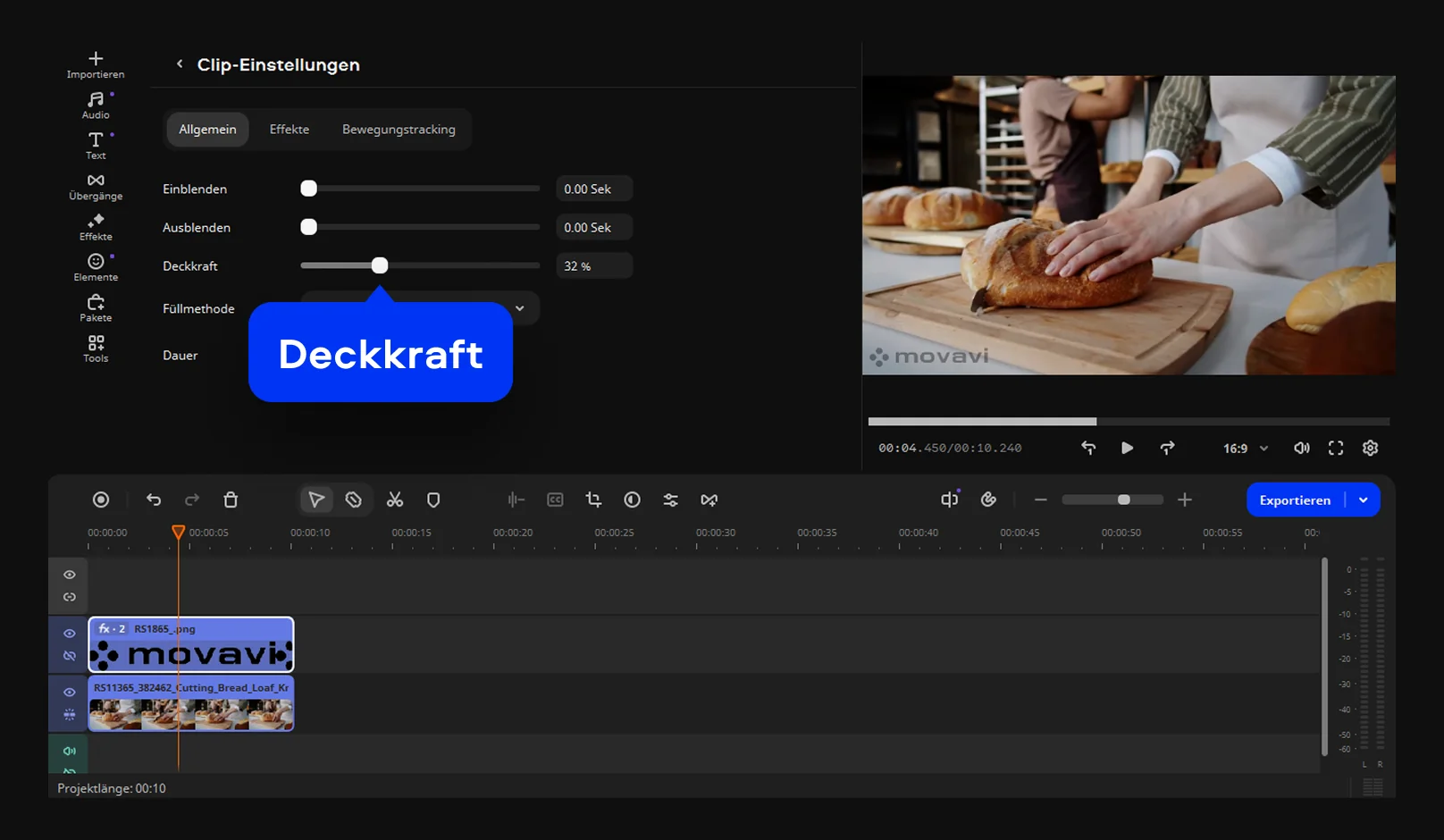Toggle the clip audio setting on the video track
Screen dimensions: 1444x840
[x=70, y=715]
